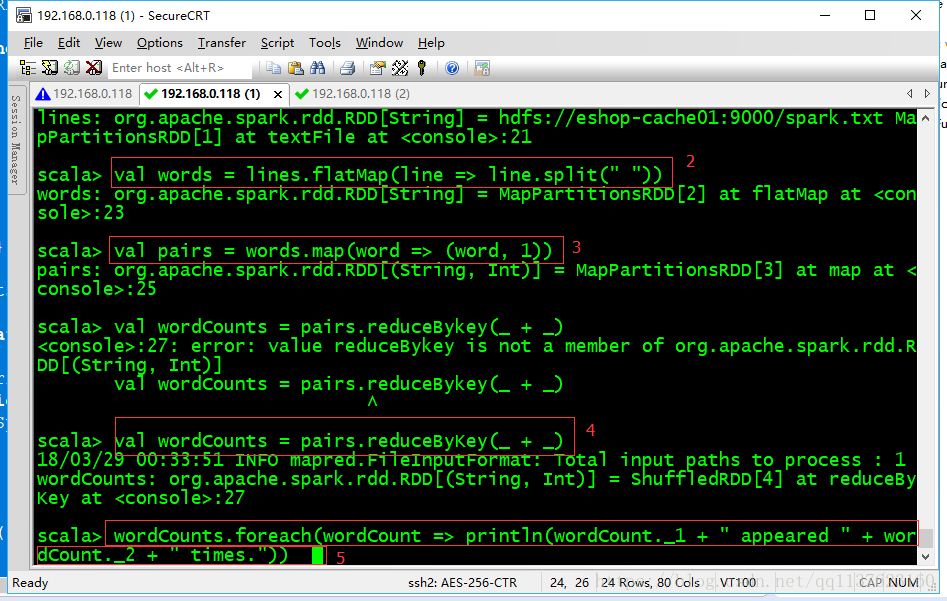
Task: Click the SecureCRT app icon in title bar
Action: 24,15
